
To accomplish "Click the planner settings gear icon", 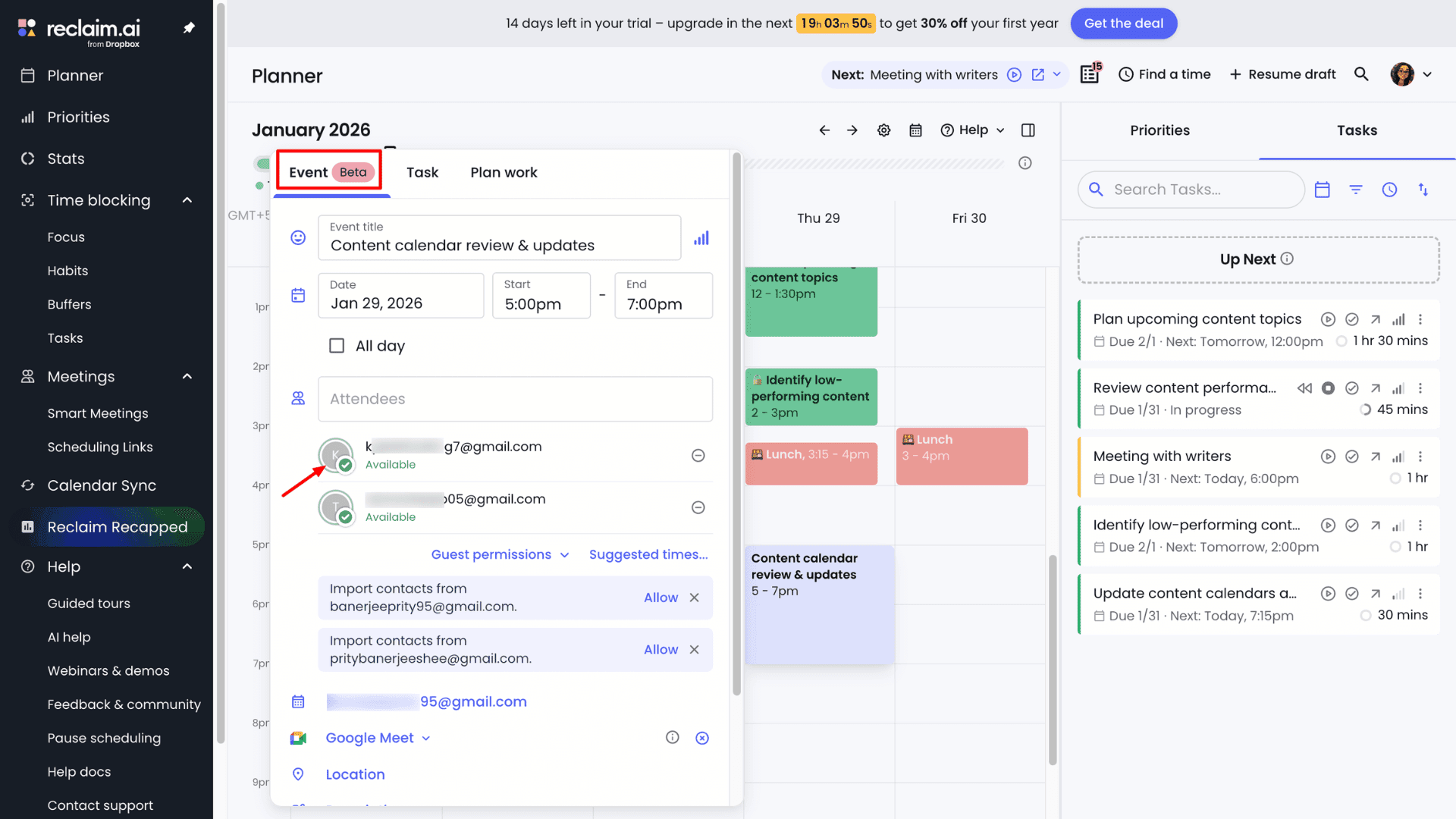I will click(883, 130).
